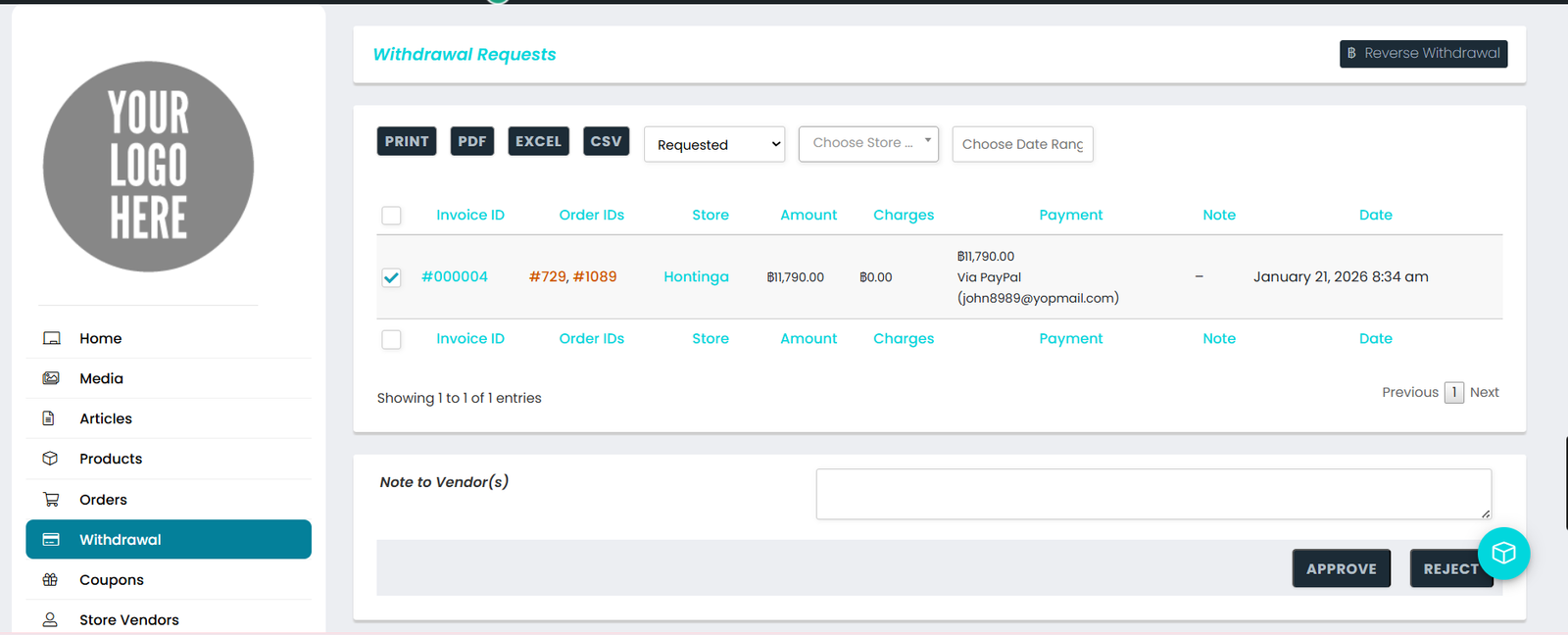Click the Articles document icon
The image size is (1568, 635).
click(49, 418)
